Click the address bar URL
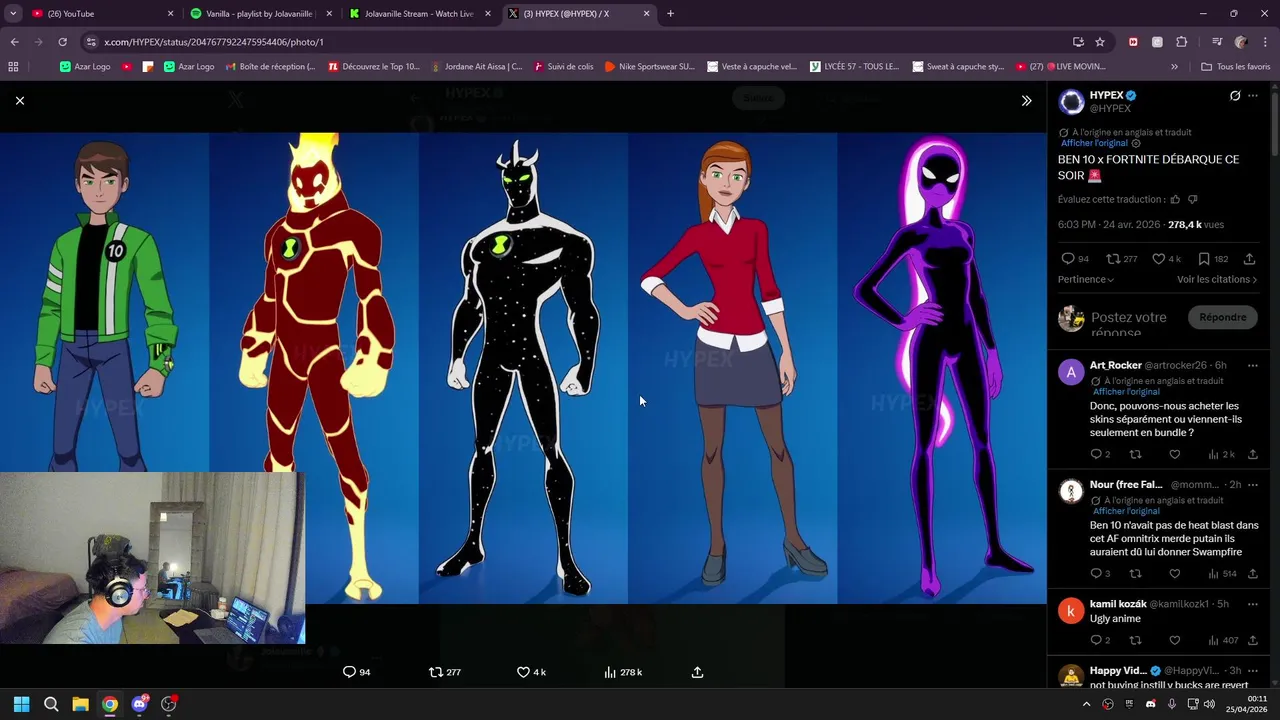This screenshot has height=720, width=1280. coord(214,42)
